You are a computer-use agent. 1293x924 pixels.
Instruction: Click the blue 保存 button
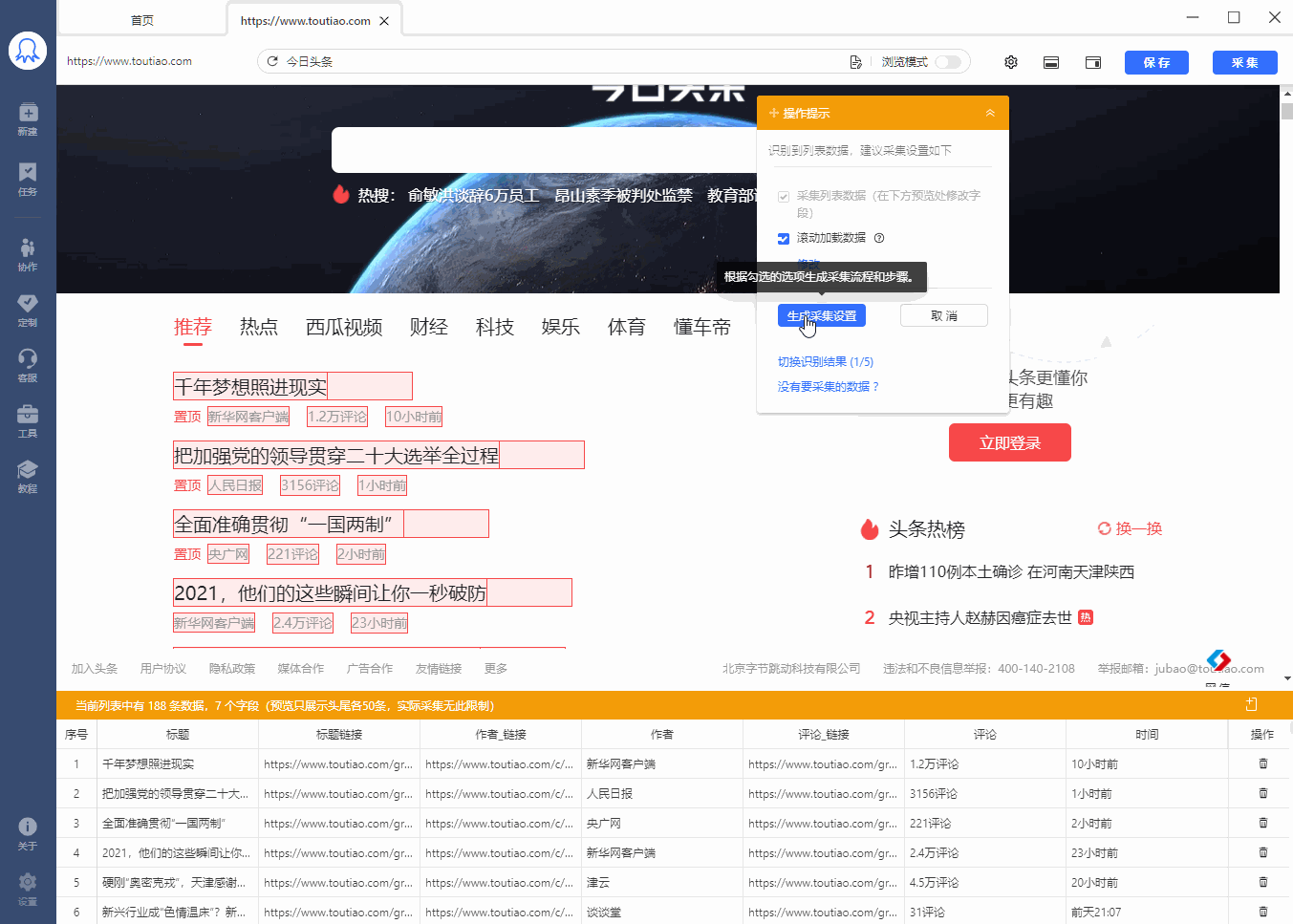coord(1156,62)
